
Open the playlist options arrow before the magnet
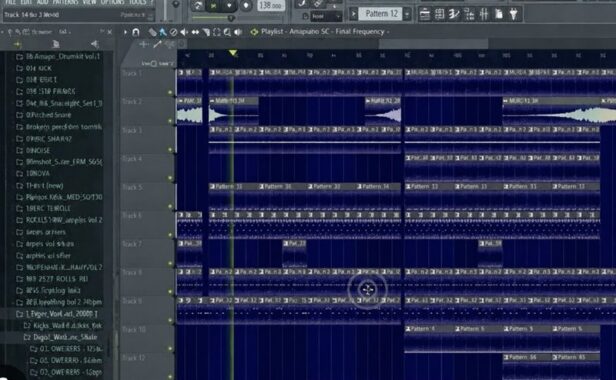125,32
